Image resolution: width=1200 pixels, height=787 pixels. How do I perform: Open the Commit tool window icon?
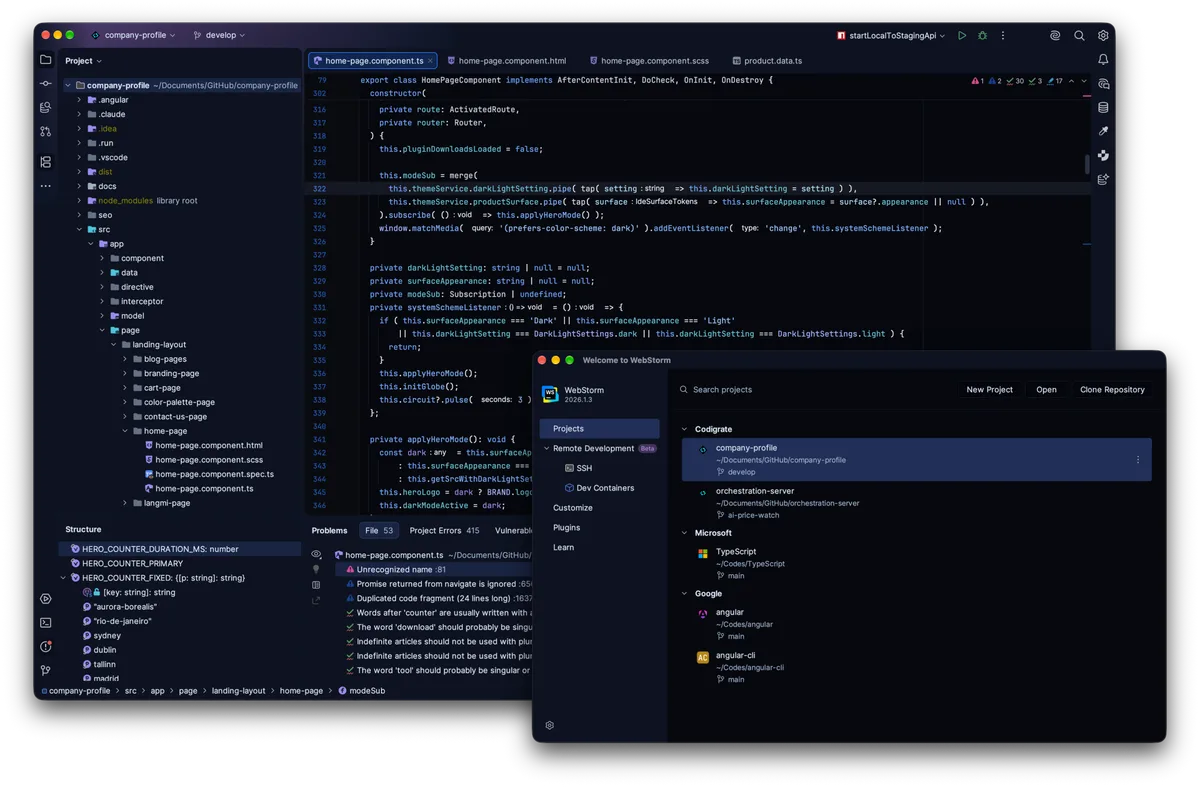pos(45,83)
